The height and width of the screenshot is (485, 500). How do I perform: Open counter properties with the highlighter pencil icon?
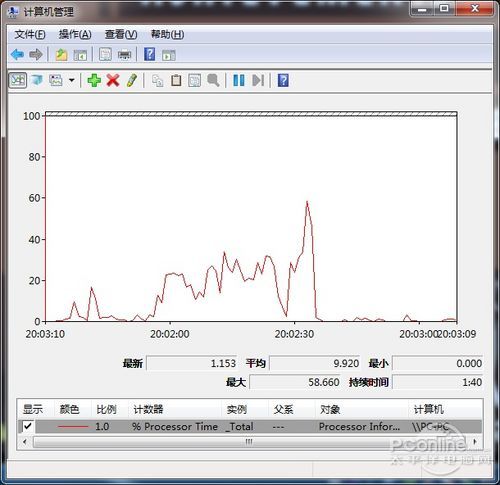point(132,80)
